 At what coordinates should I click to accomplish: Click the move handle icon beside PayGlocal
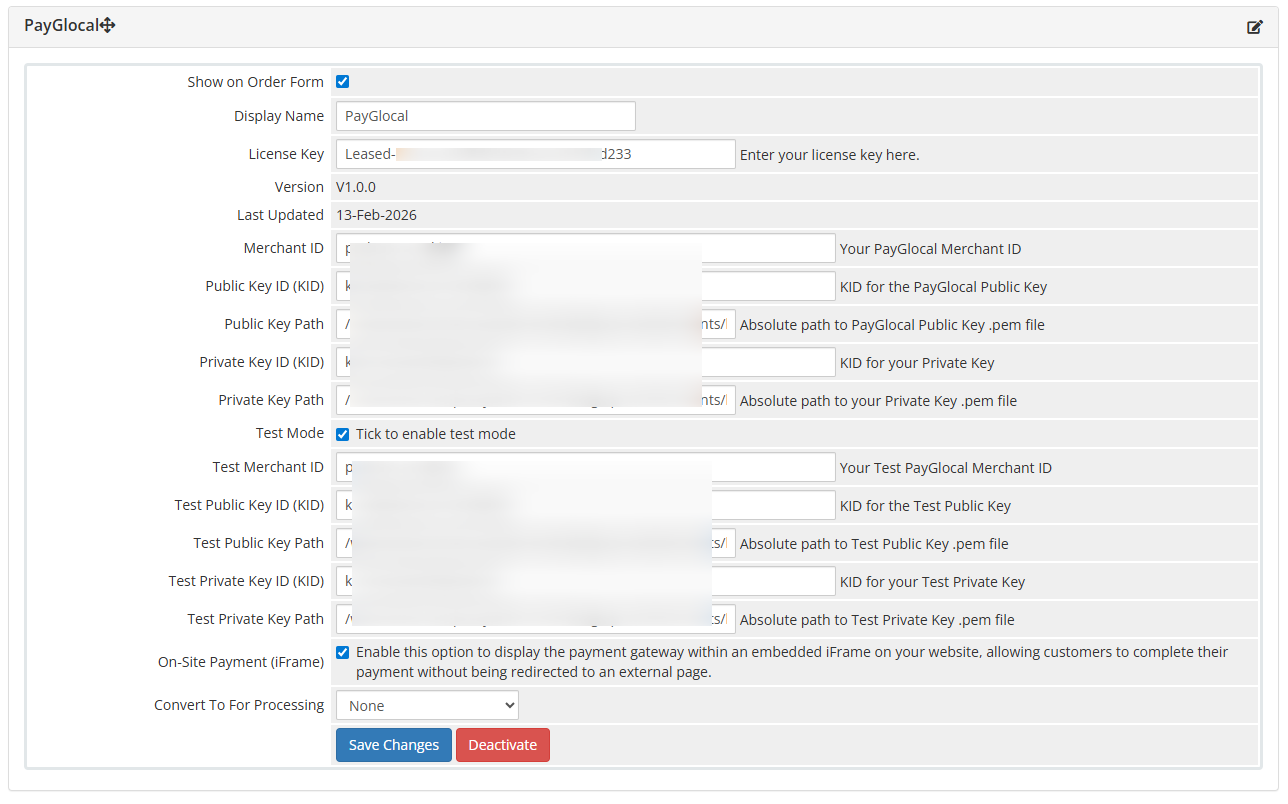[108, 26]
